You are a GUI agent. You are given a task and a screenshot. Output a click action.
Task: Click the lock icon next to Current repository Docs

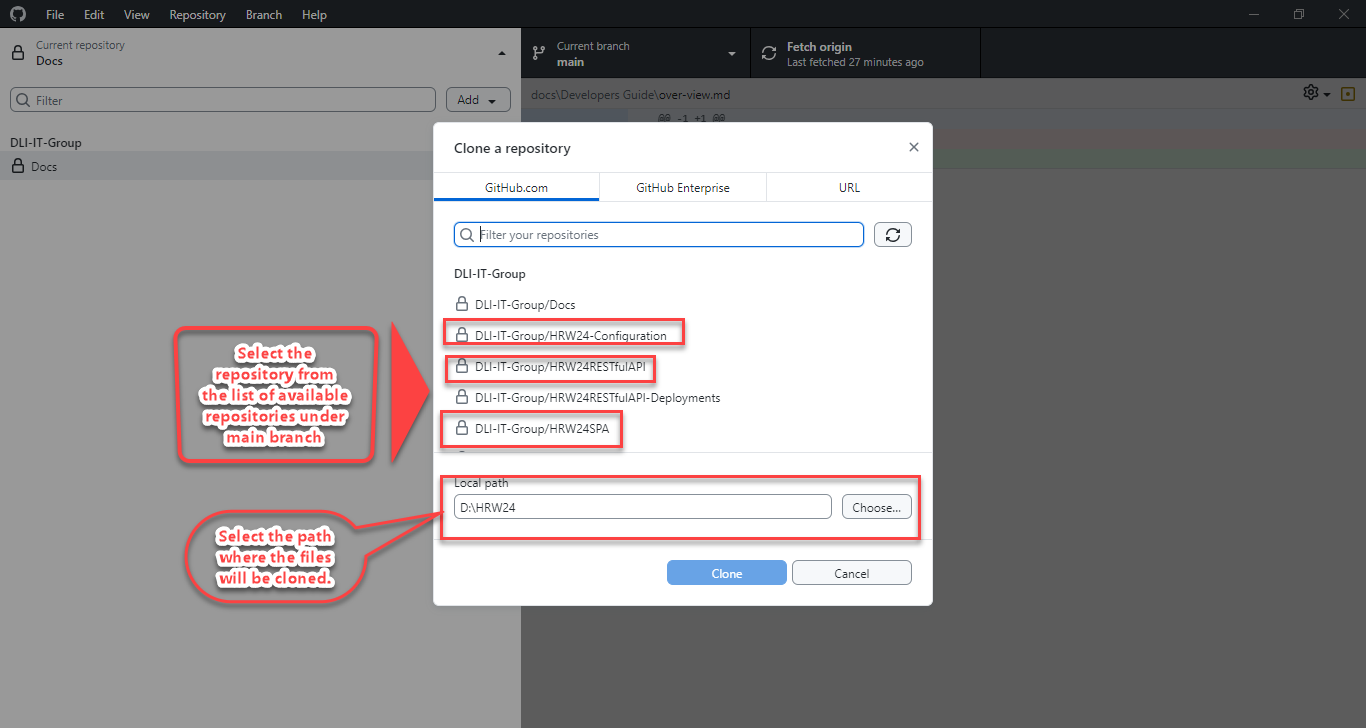(x=16, y=52)
